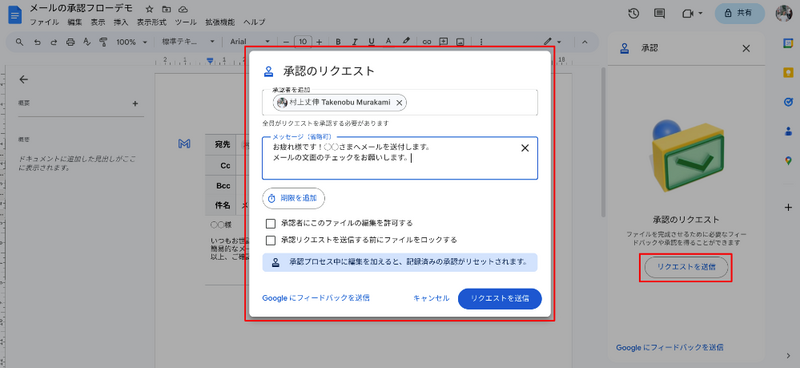Click the 共有 share button
The height and width of the screenshot is (368, 800).
739,14
